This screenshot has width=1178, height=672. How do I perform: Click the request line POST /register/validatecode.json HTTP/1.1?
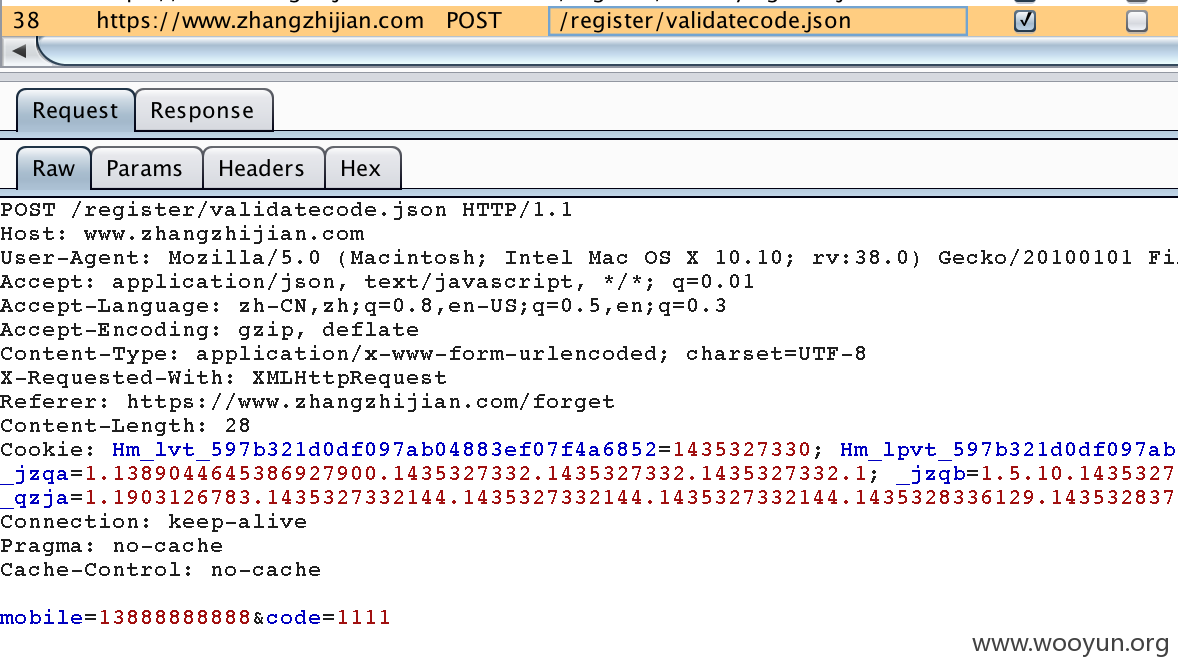pyautogui.click(x=286, y=210)
